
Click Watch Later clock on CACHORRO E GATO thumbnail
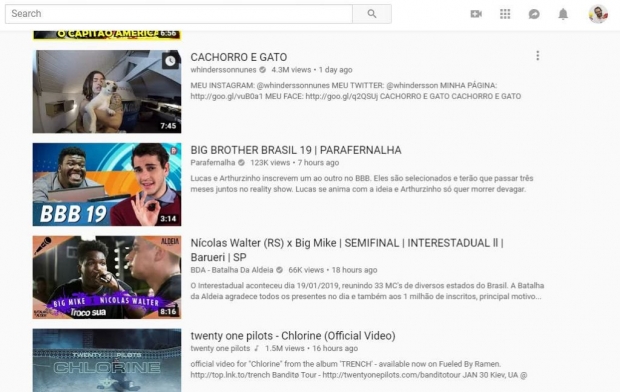pos(170,61)
